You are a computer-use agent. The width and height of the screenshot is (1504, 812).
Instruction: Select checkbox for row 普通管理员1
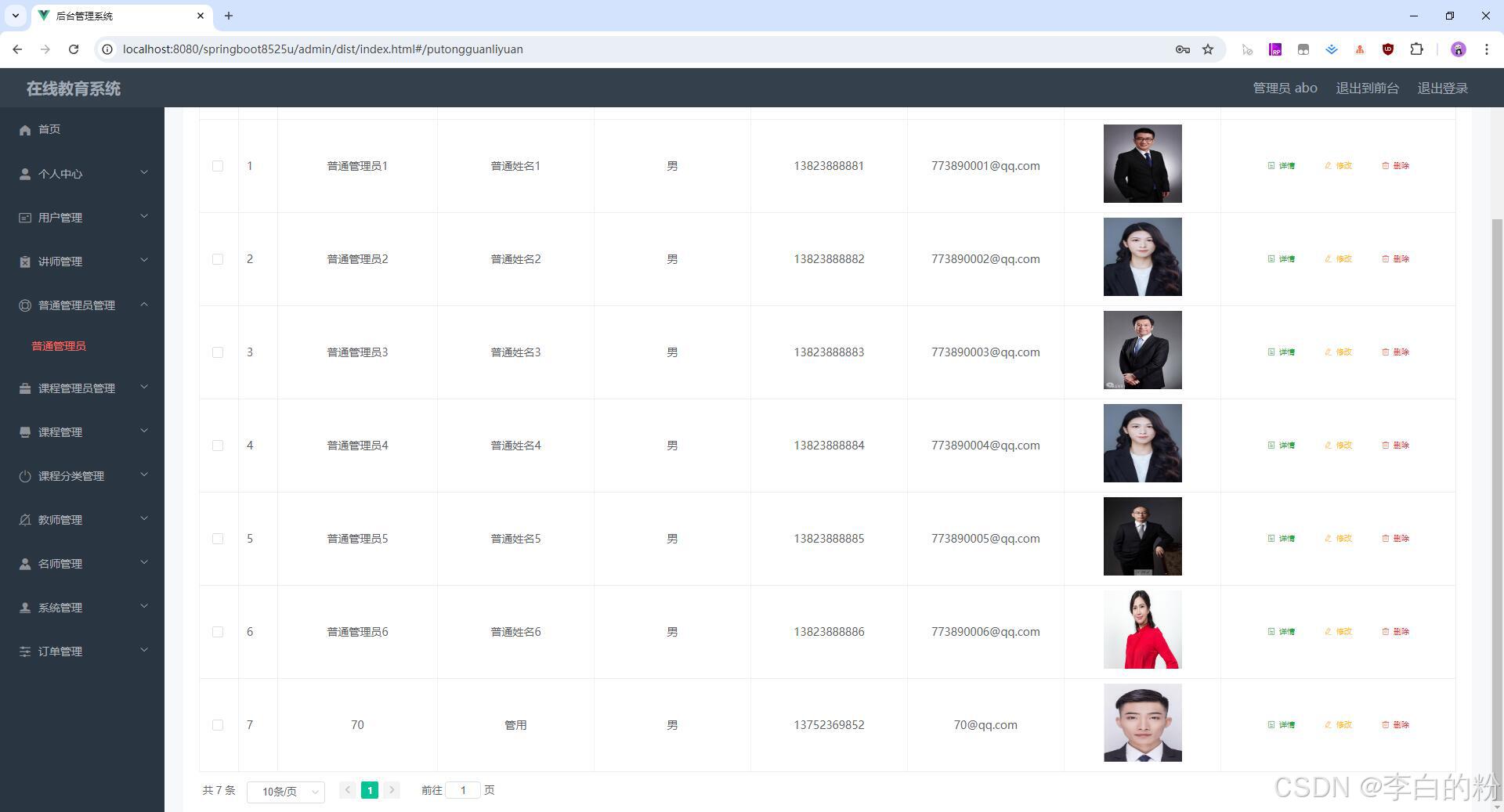click(218, 166)
